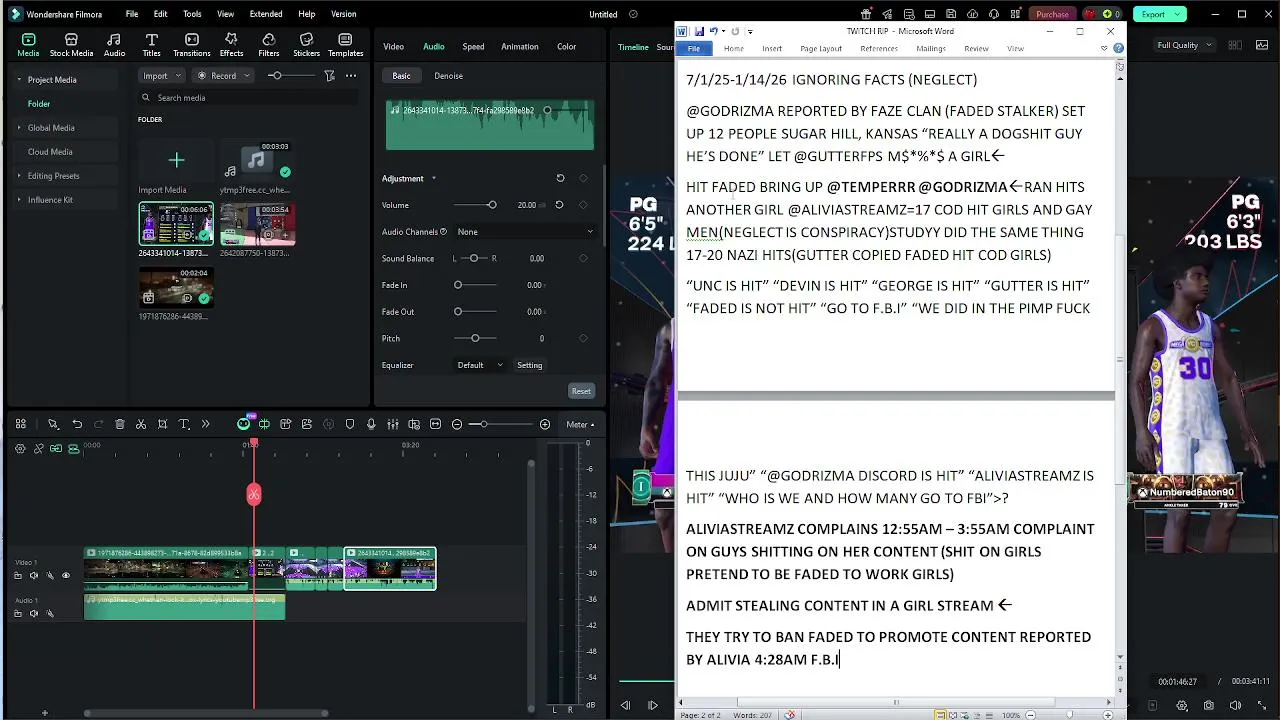Open the Meter dropdown
Image resolution: width=1280 pixels, height=720 pixels.
coord(580,424)
